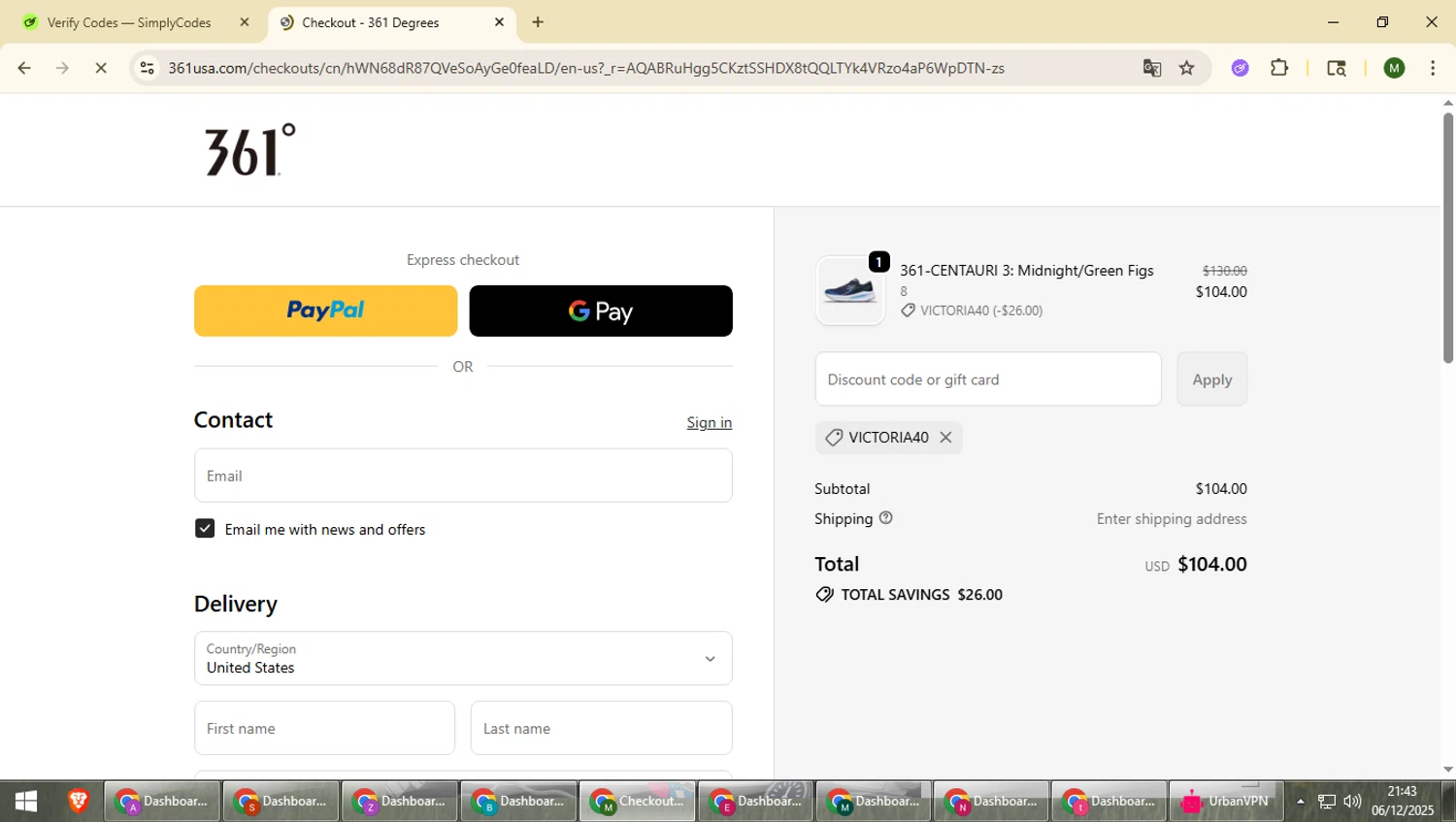Click the $104.00 total amount
Image resolution: width=1456 pixels, height=822 pixels.
click(1212, 564)
